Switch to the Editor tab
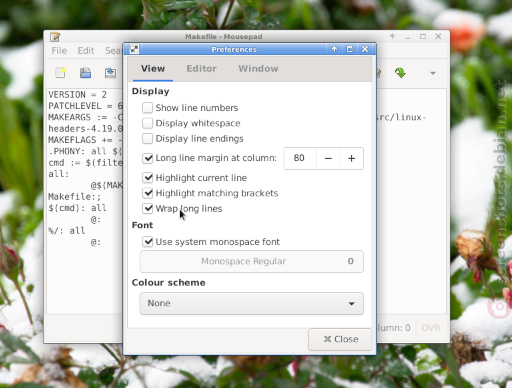 click(x=201, y=69)
